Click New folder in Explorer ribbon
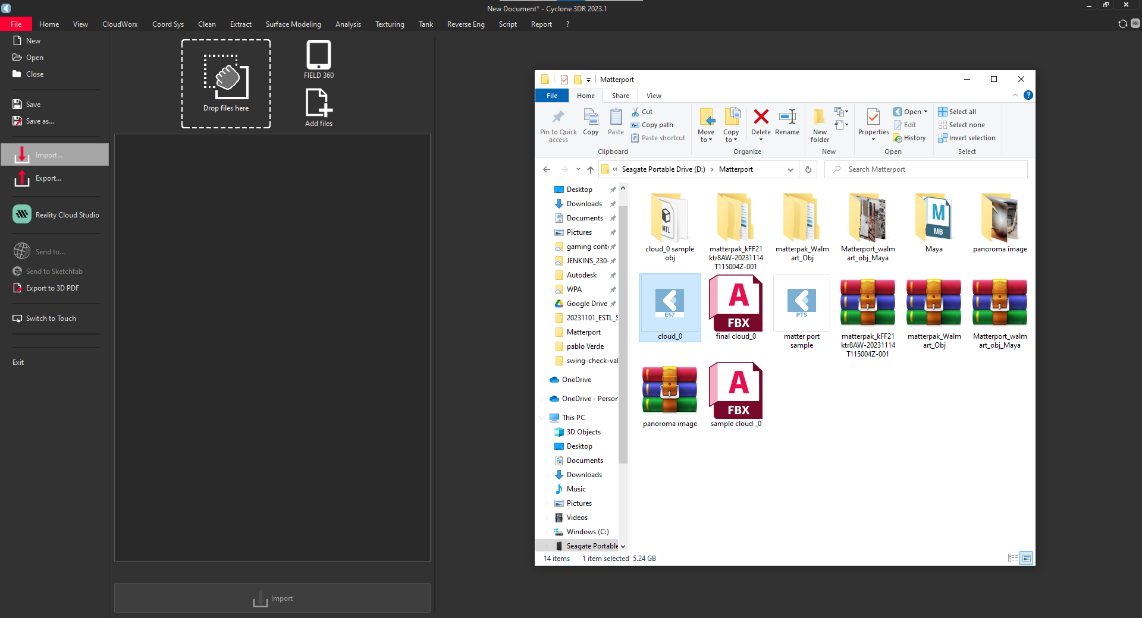Viewport: 1142px width, 618px height. click(x=819, y=125)
